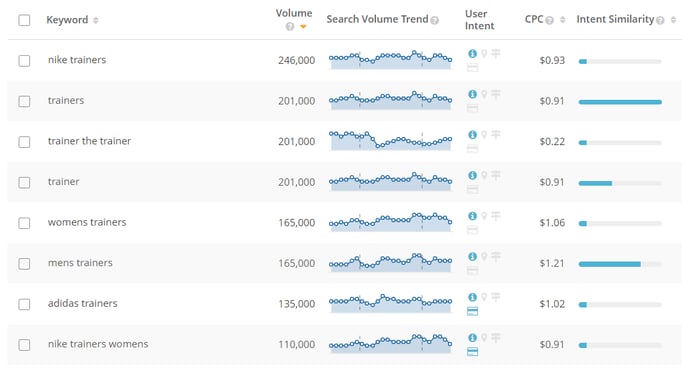Click navigational signpost icon for mens trainers
Viewport: 688px width, 368px height.
click(496, 256)
